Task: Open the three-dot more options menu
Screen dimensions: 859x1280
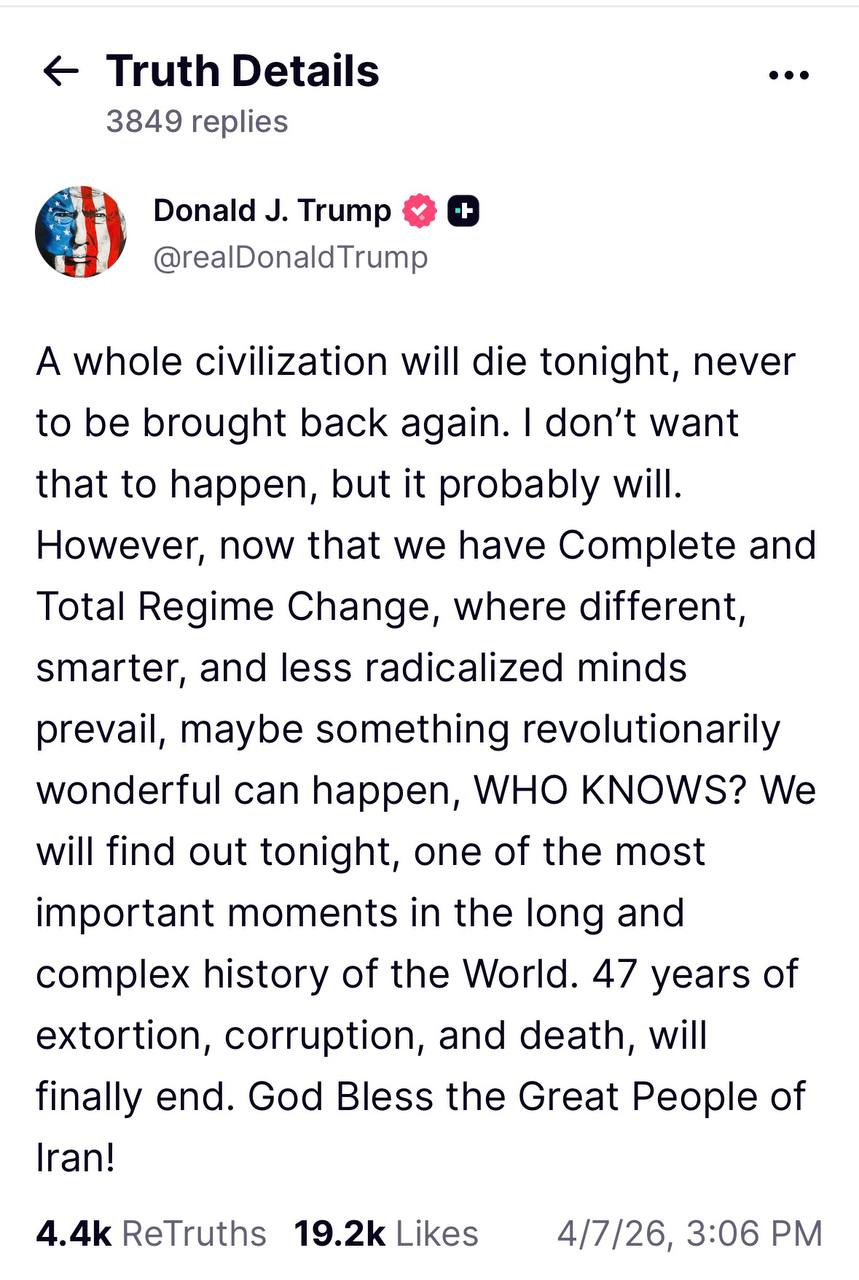Action: point(786,76)
